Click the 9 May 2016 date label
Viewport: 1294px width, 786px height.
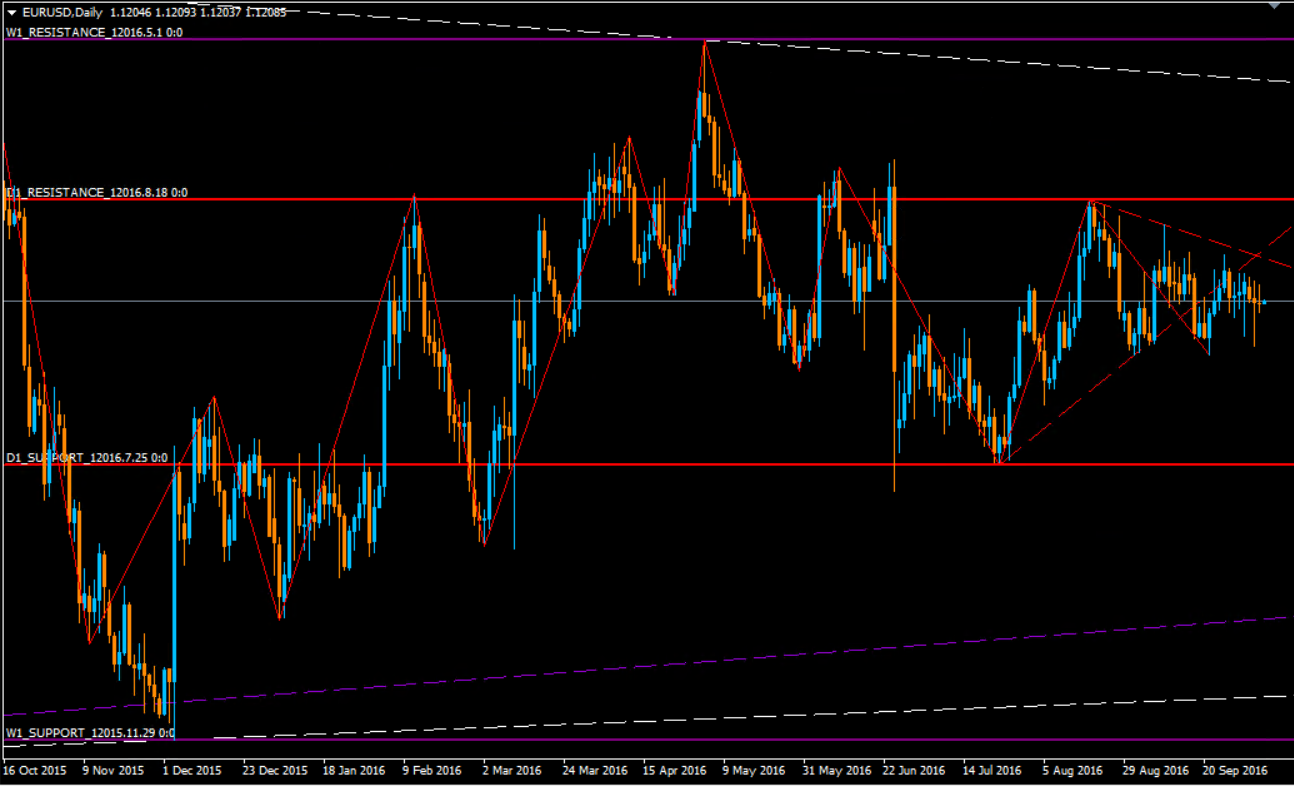click(x=752, y=771)
